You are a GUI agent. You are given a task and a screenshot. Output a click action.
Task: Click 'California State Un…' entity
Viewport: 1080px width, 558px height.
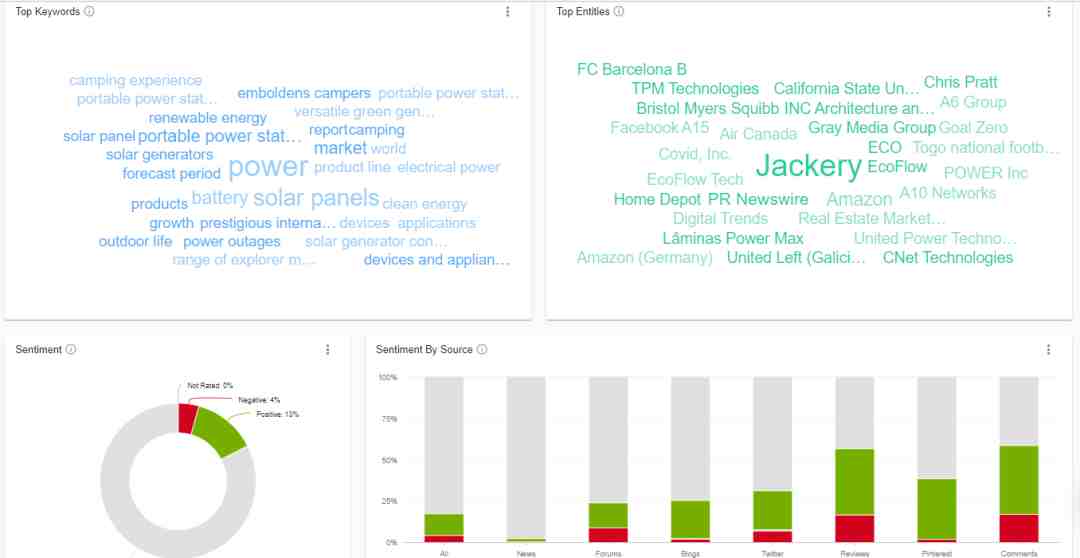pyautogui.click(x=847, y=89)
